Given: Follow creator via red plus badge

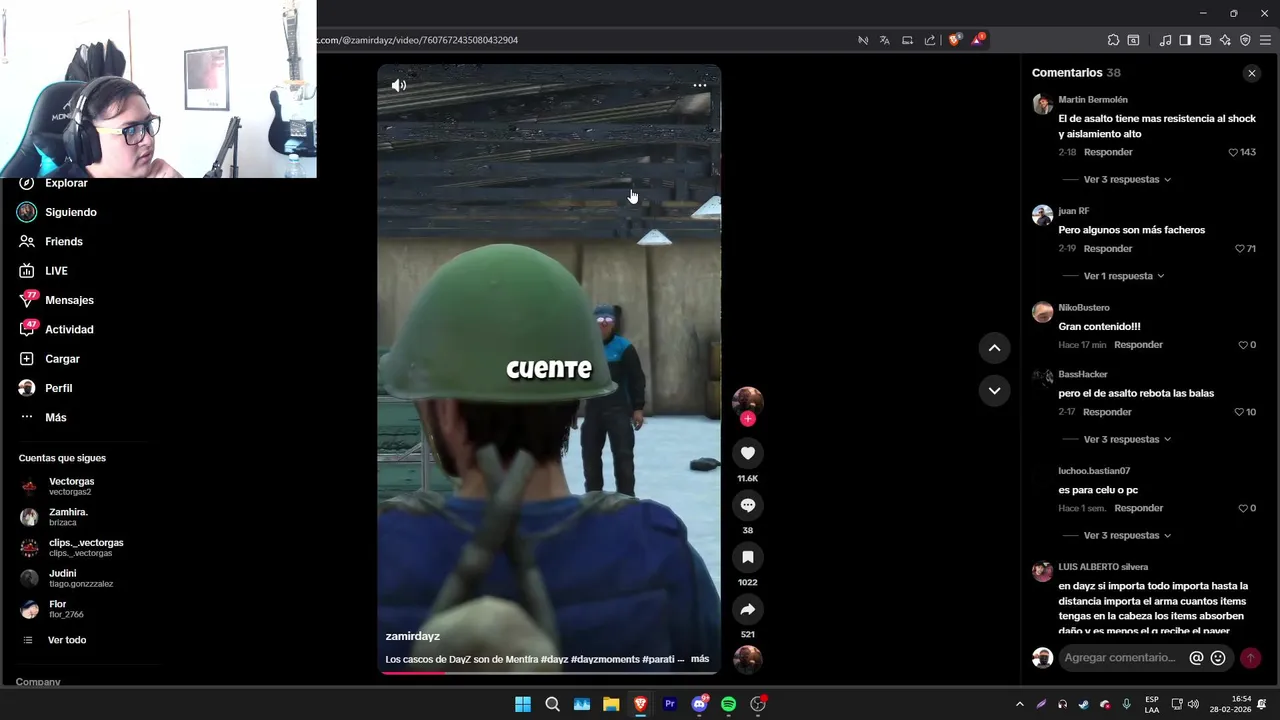Looking at the screenshot, I should (748, 419).
